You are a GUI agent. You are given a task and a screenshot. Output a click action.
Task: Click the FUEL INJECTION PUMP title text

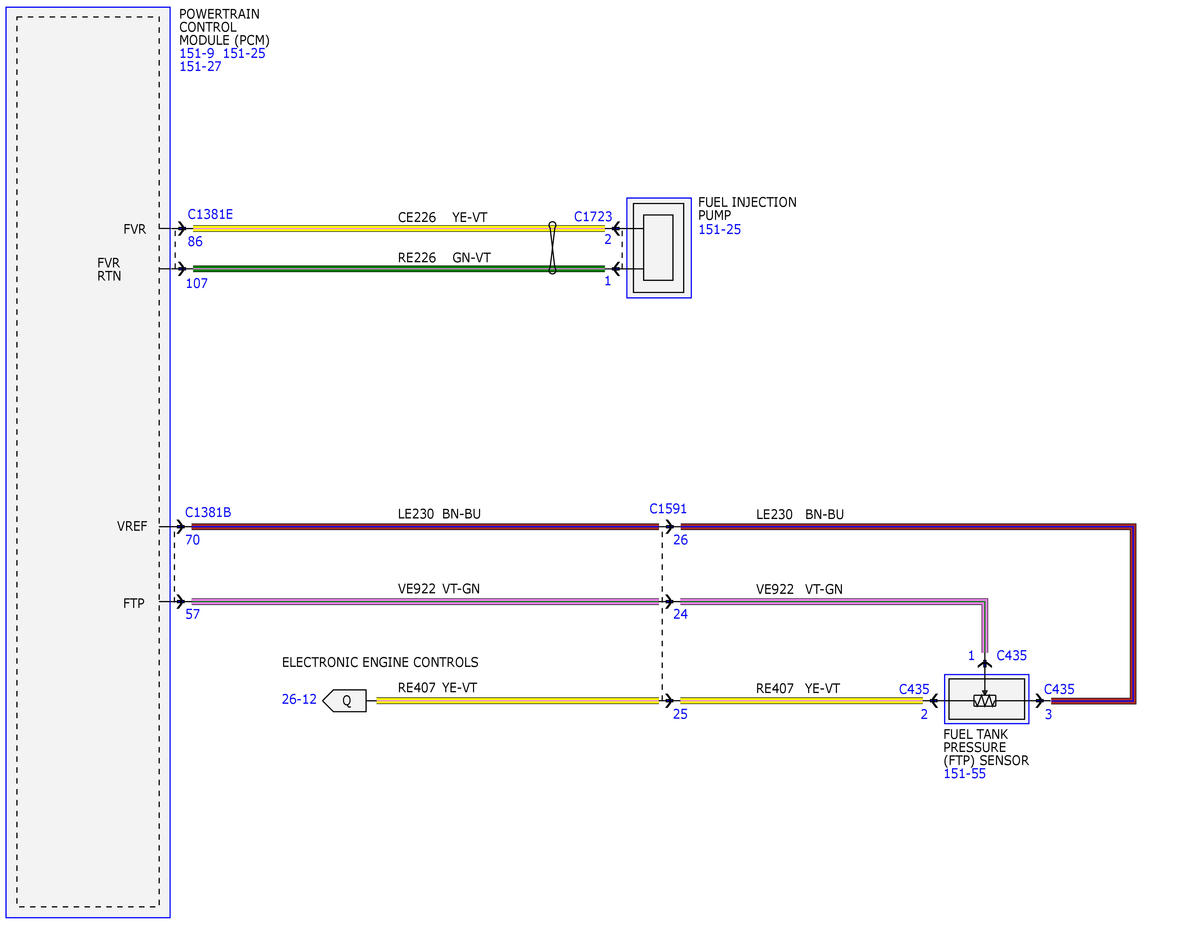point(747,209)
